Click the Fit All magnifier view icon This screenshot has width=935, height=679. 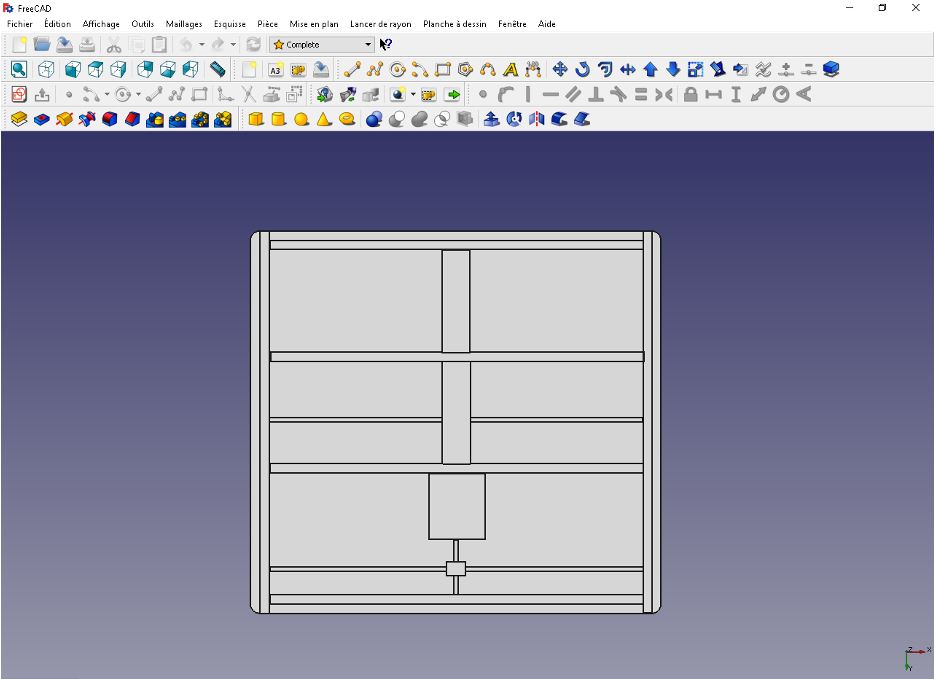(x=19, y=69)
